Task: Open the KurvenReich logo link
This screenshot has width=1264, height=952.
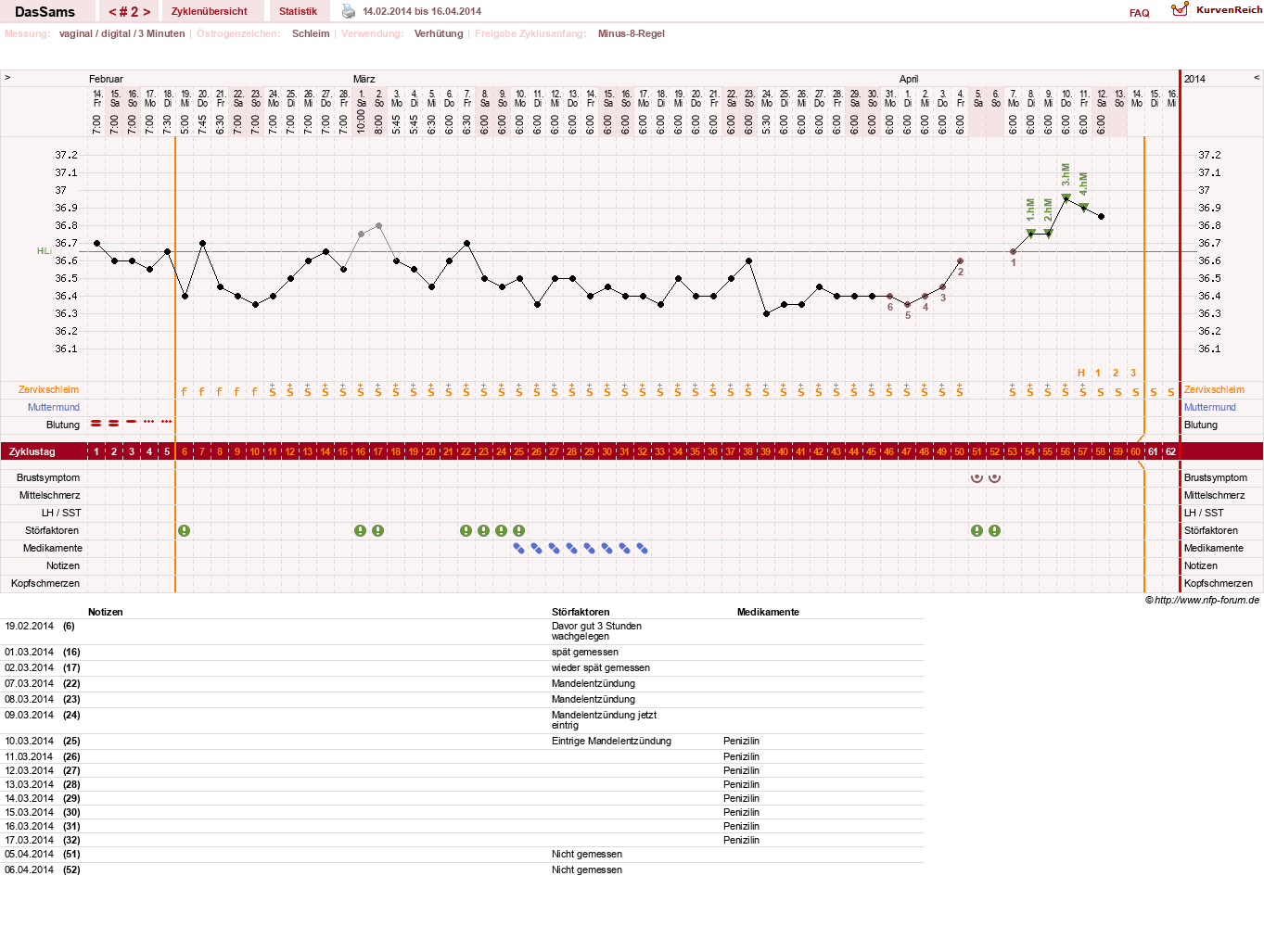Action: tap(1217, 9)
